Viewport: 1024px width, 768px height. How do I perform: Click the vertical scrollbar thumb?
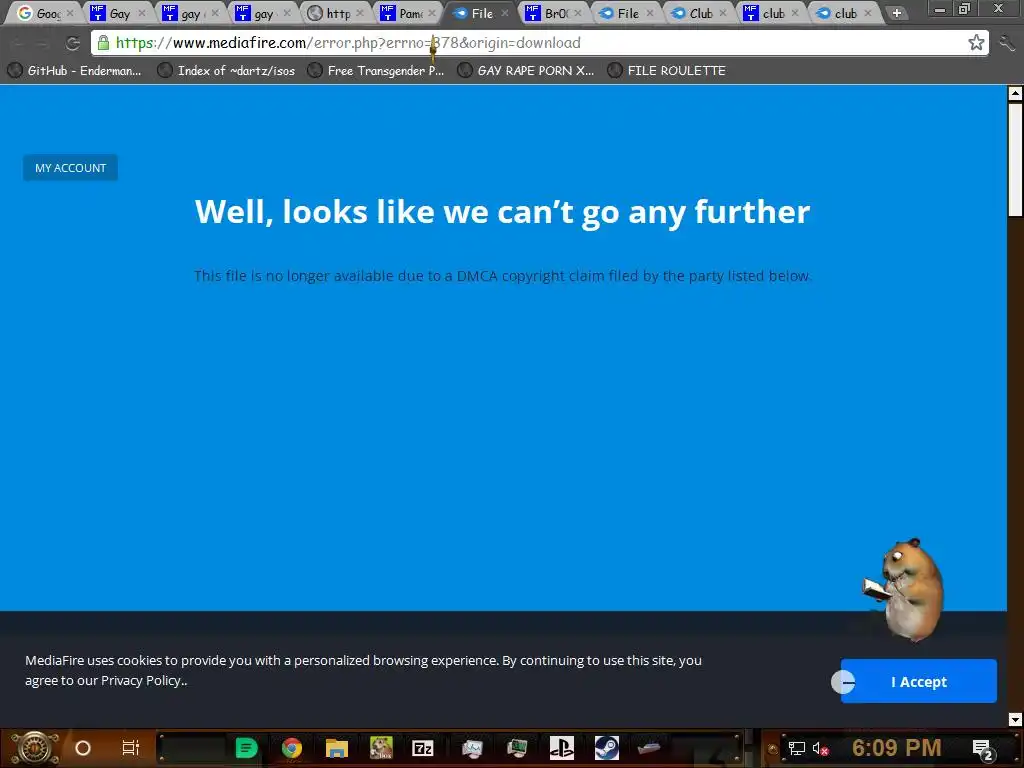click(1015, 159)
